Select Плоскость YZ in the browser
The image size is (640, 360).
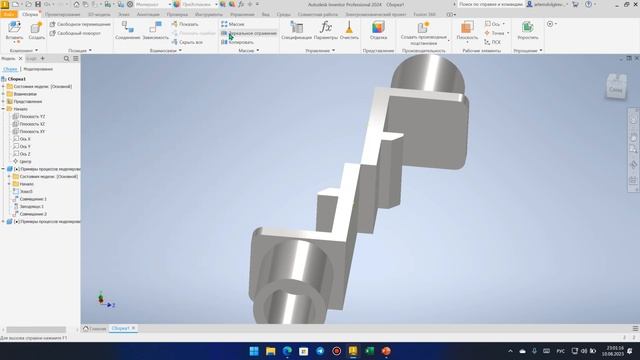tap(29, 117)
